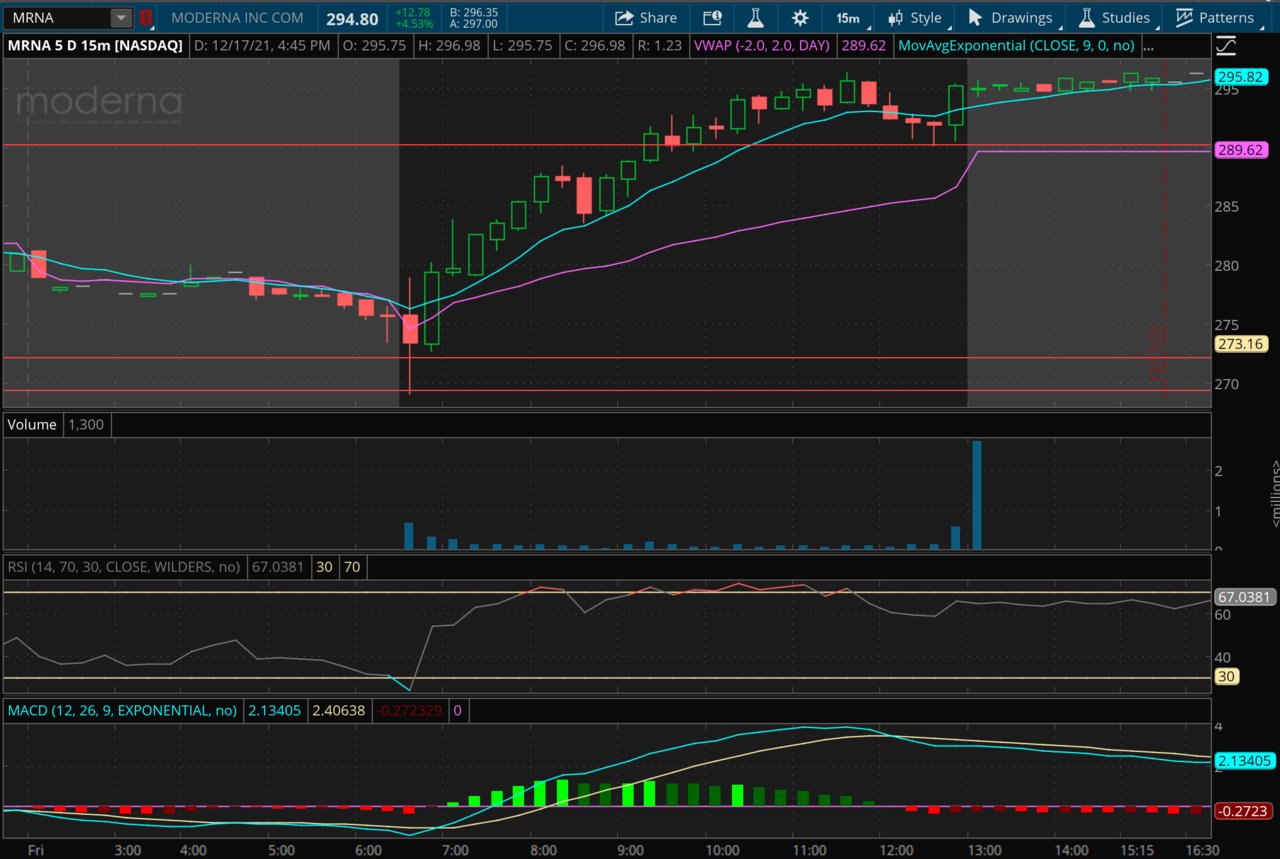Viewport: 1280px width, 859px height.
Task: Click the percent change +4.53%
Action: [412, 25]
